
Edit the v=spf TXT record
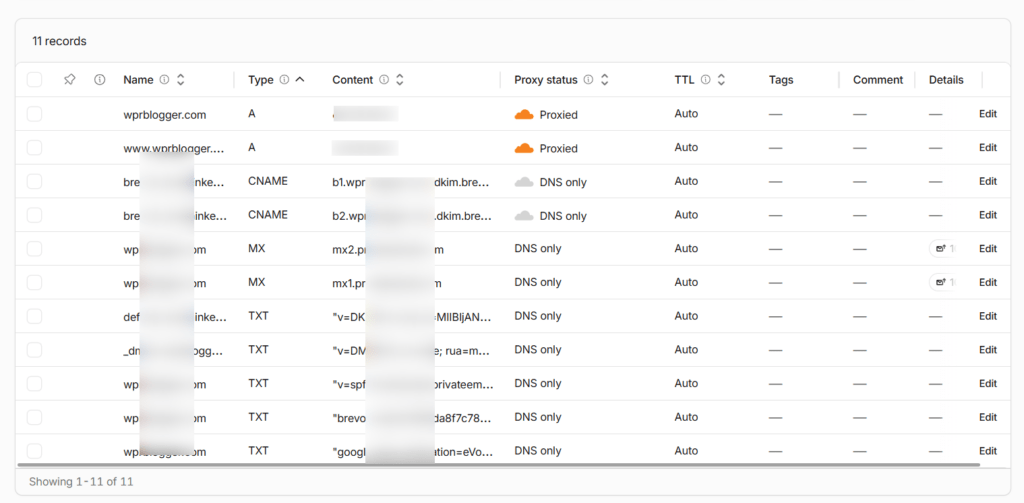point(987,383)
